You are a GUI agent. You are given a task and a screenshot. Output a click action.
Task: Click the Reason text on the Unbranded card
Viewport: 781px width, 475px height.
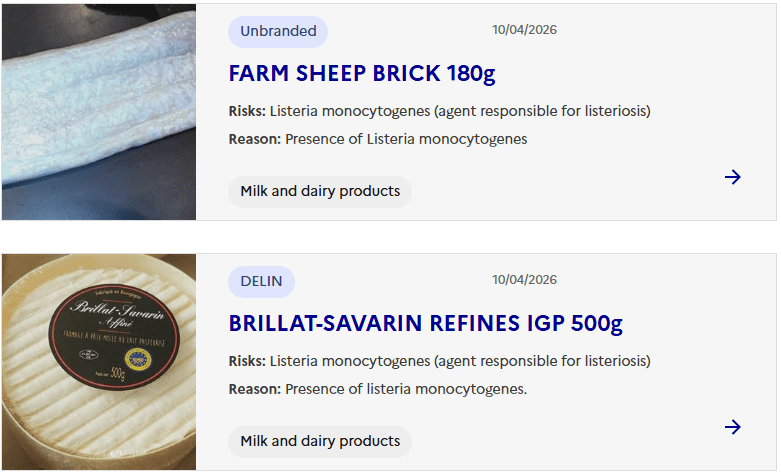tap(378, 139)
